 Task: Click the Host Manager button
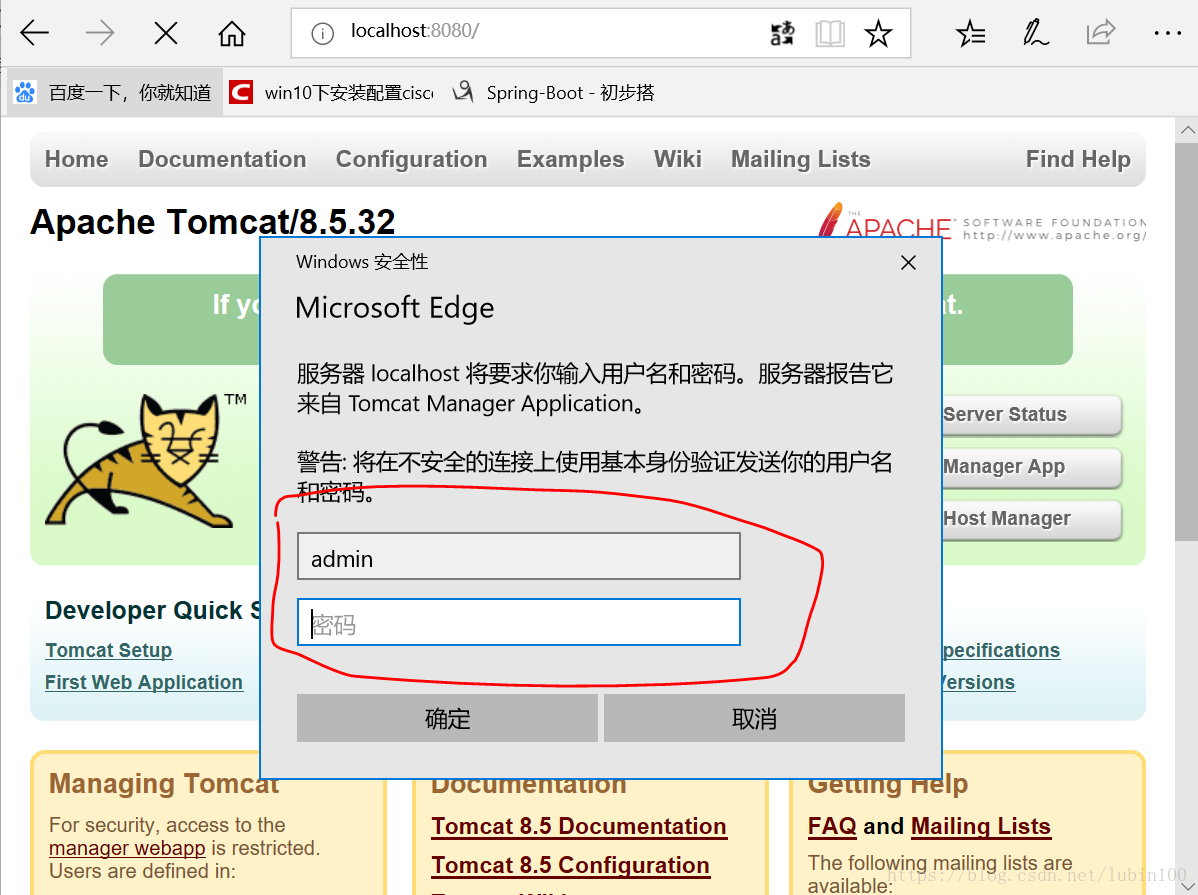click(1031, 518)
